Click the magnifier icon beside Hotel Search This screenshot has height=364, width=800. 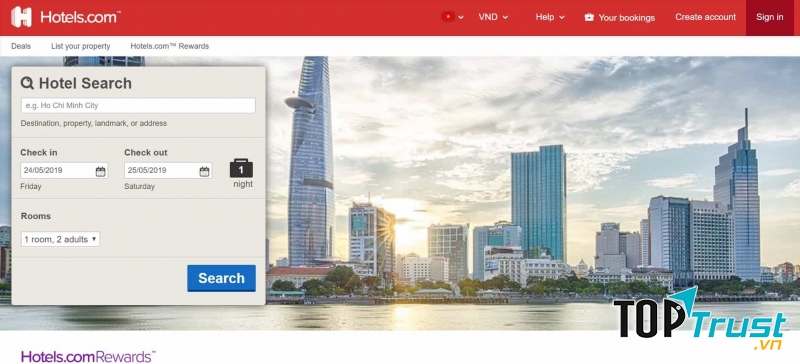(x=28, y=83)
